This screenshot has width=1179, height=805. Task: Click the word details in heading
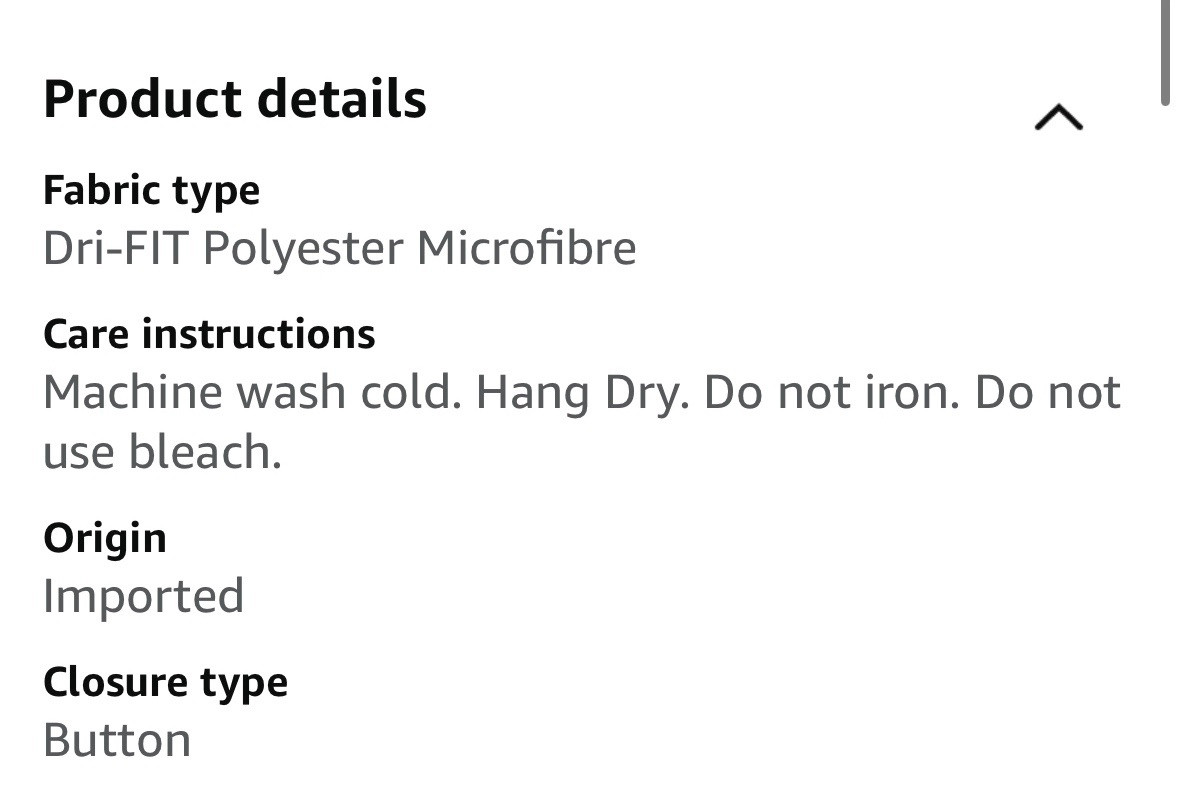[342, 99]
